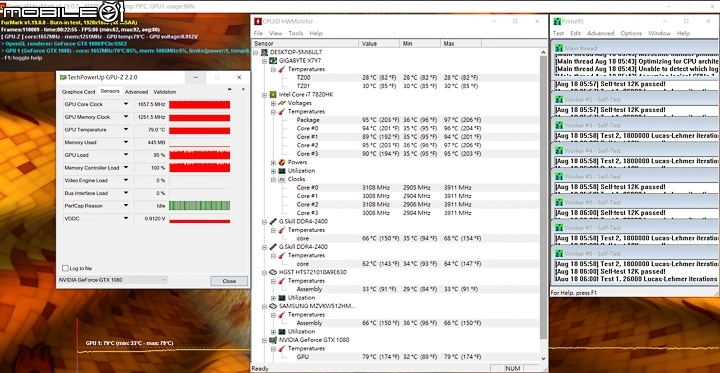720x373 pixels.
Task: Click the DESKTOP-5MI6UL7 computer icon
Action: 264,52
